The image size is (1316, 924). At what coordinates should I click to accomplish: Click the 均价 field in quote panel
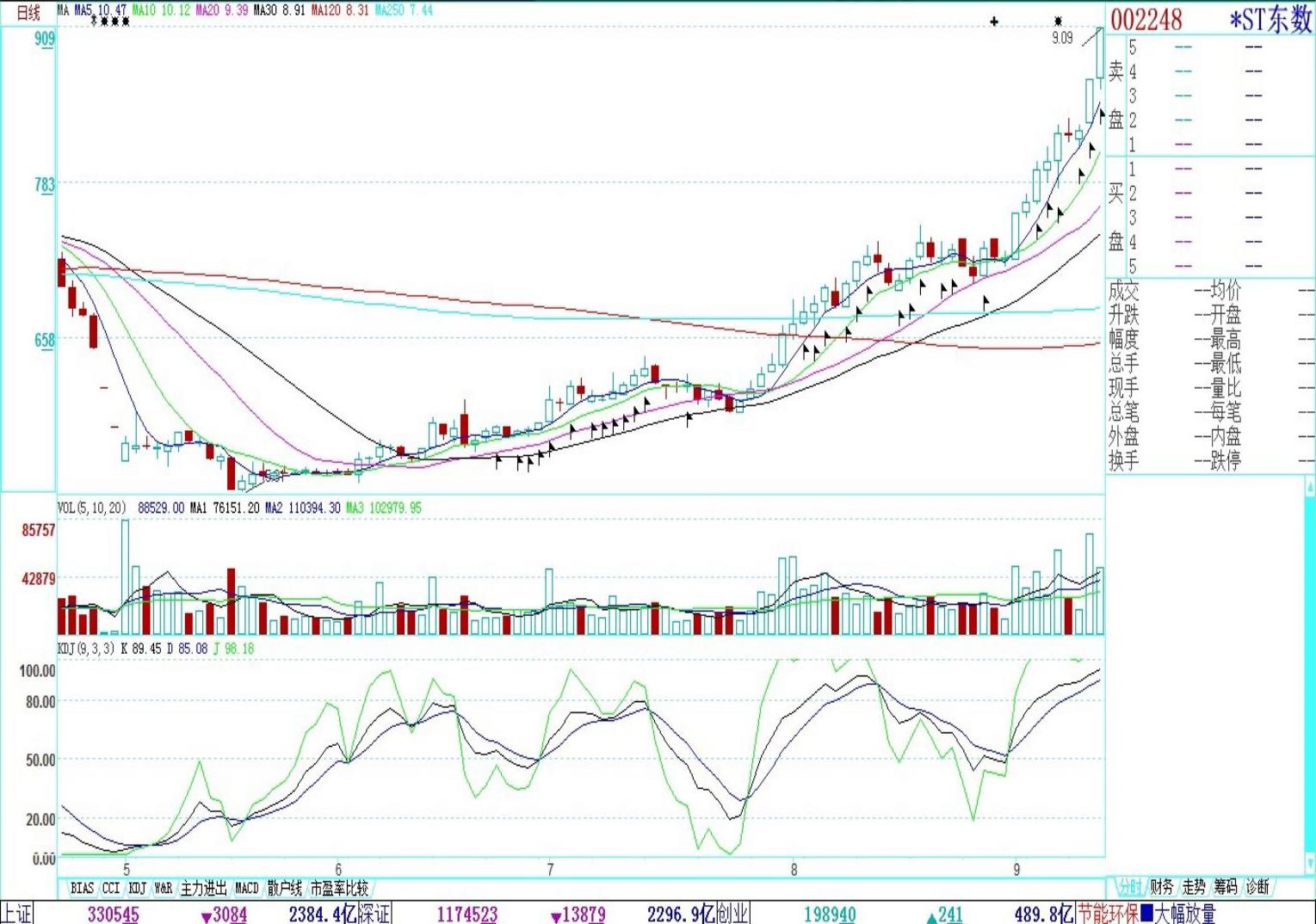tap(1226, 291)
